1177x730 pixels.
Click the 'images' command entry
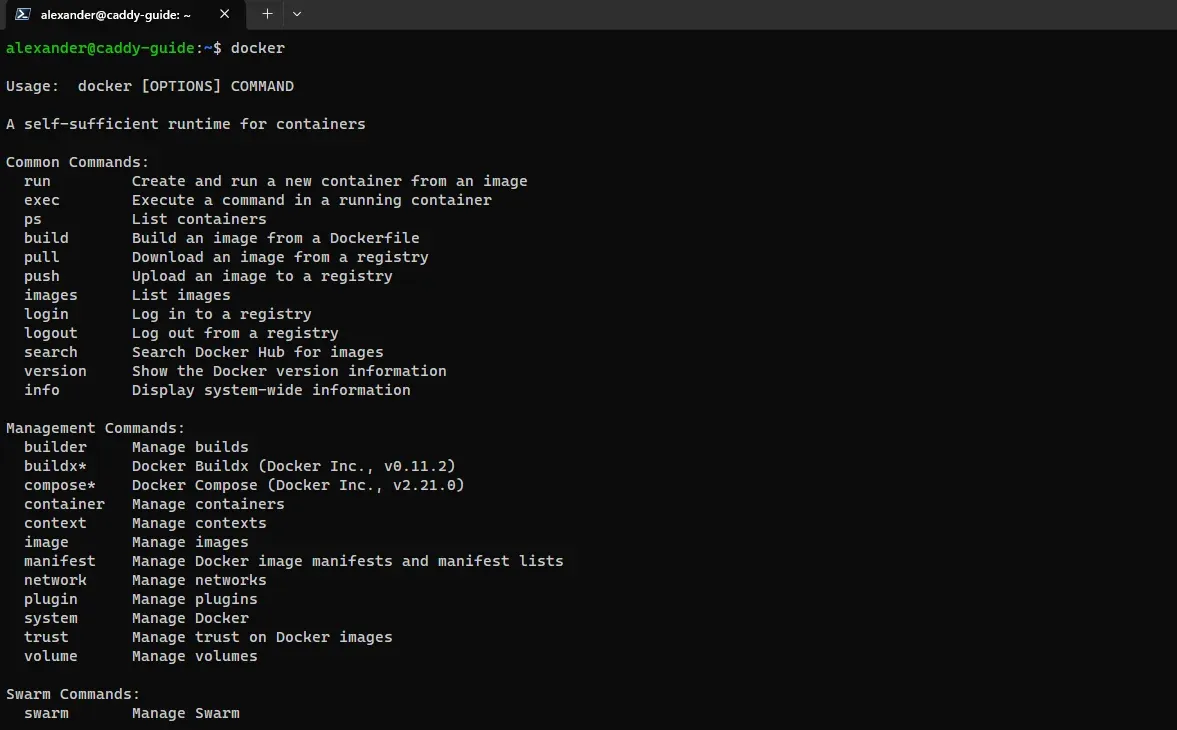[x=50, y=295]
